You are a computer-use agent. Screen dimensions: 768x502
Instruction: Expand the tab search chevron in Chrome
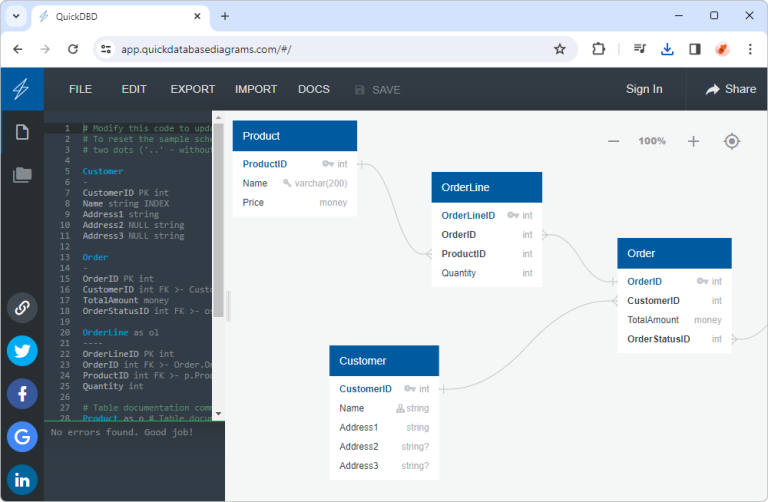pos(16,16)
